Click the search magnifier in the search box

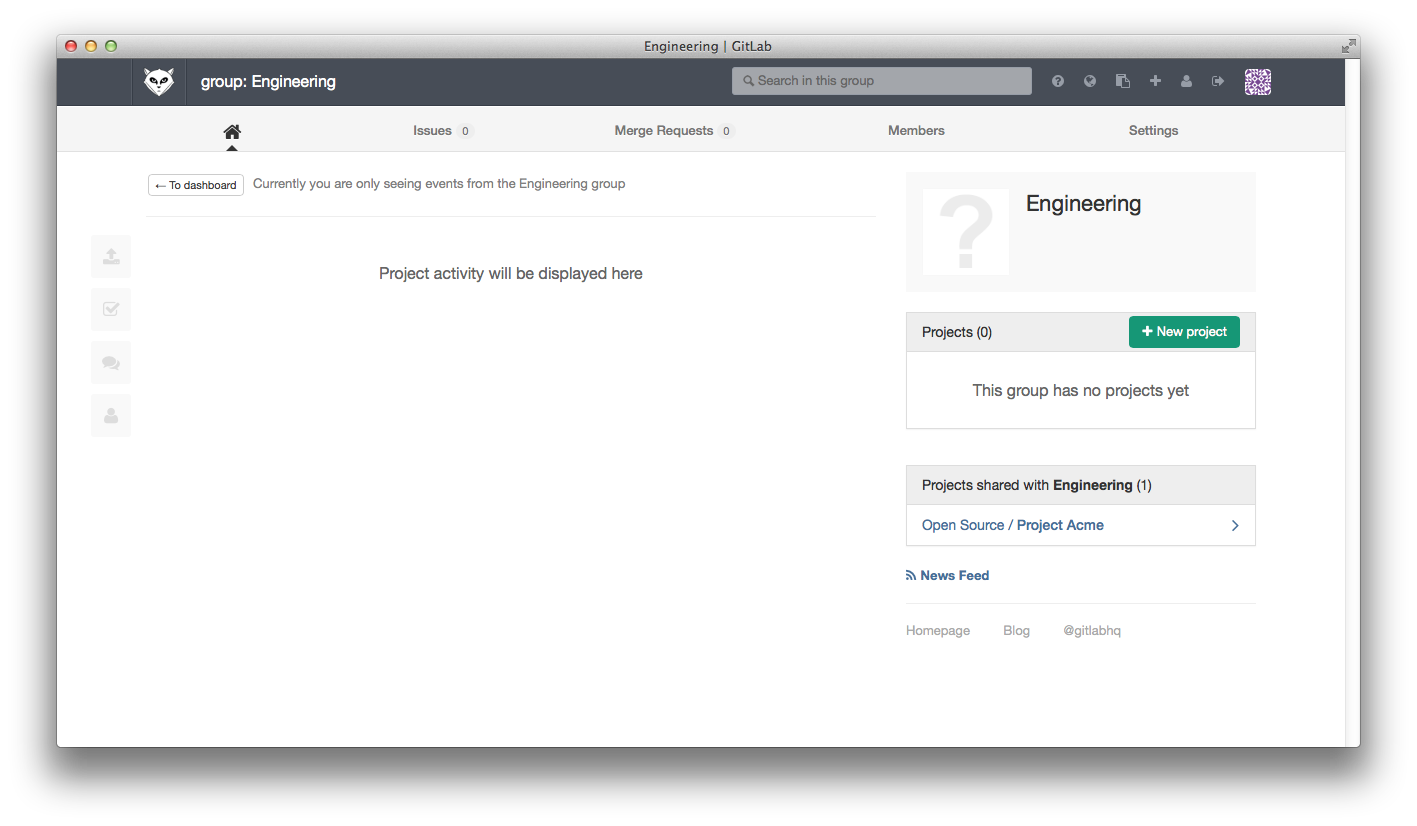(747, 81)
